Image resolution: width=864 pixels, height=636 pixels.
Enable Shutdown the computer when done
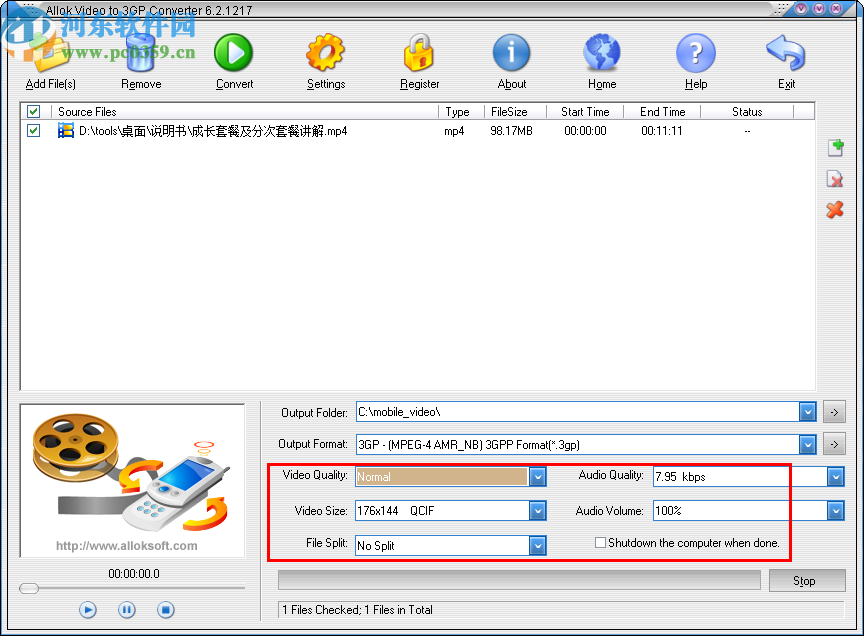coord(600,543)
